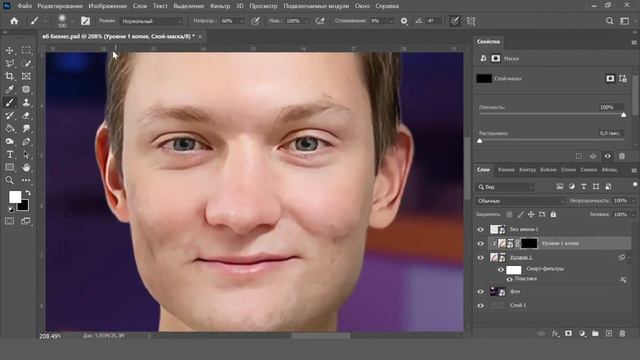Open the smoothing options gear icon

pos(404,21)
